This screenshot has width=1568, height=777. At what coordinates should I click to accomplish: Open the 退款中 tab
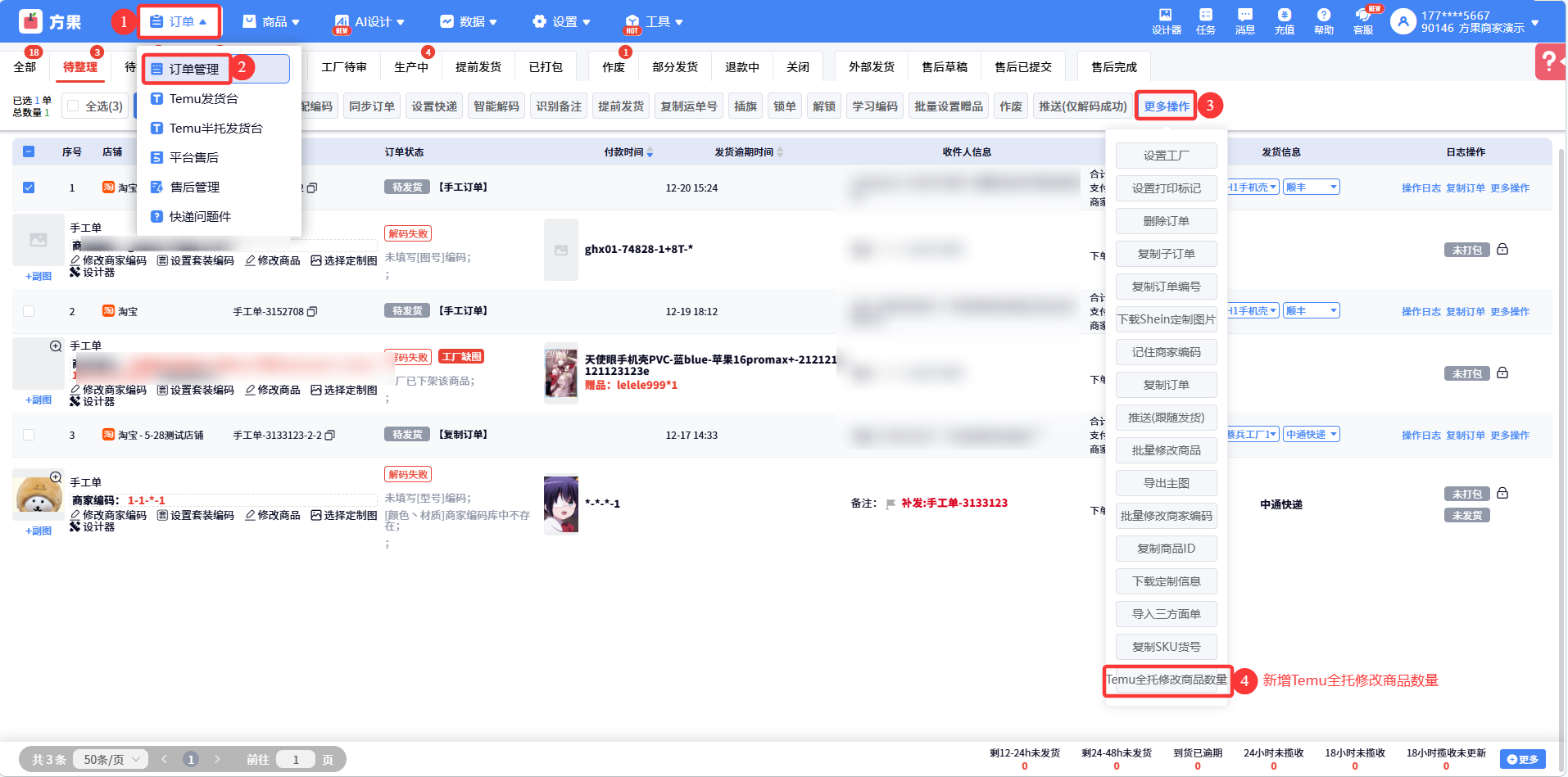tap(742, 67)
